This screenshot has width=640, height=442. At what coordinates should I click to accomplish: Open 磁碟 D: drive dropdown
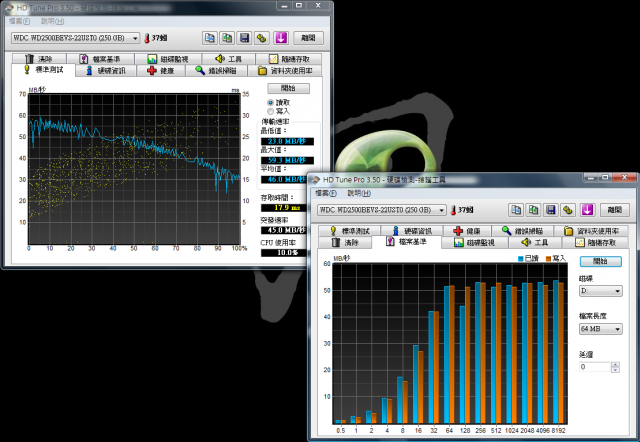600,291
